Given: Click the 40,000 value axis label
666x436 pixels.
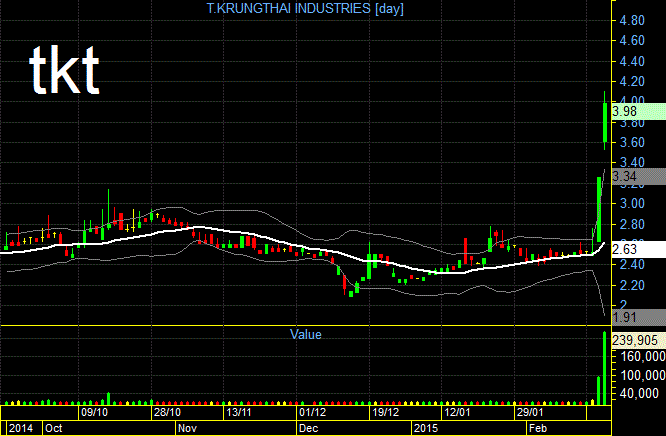Looking at the screenshot, I should point(639,394).
